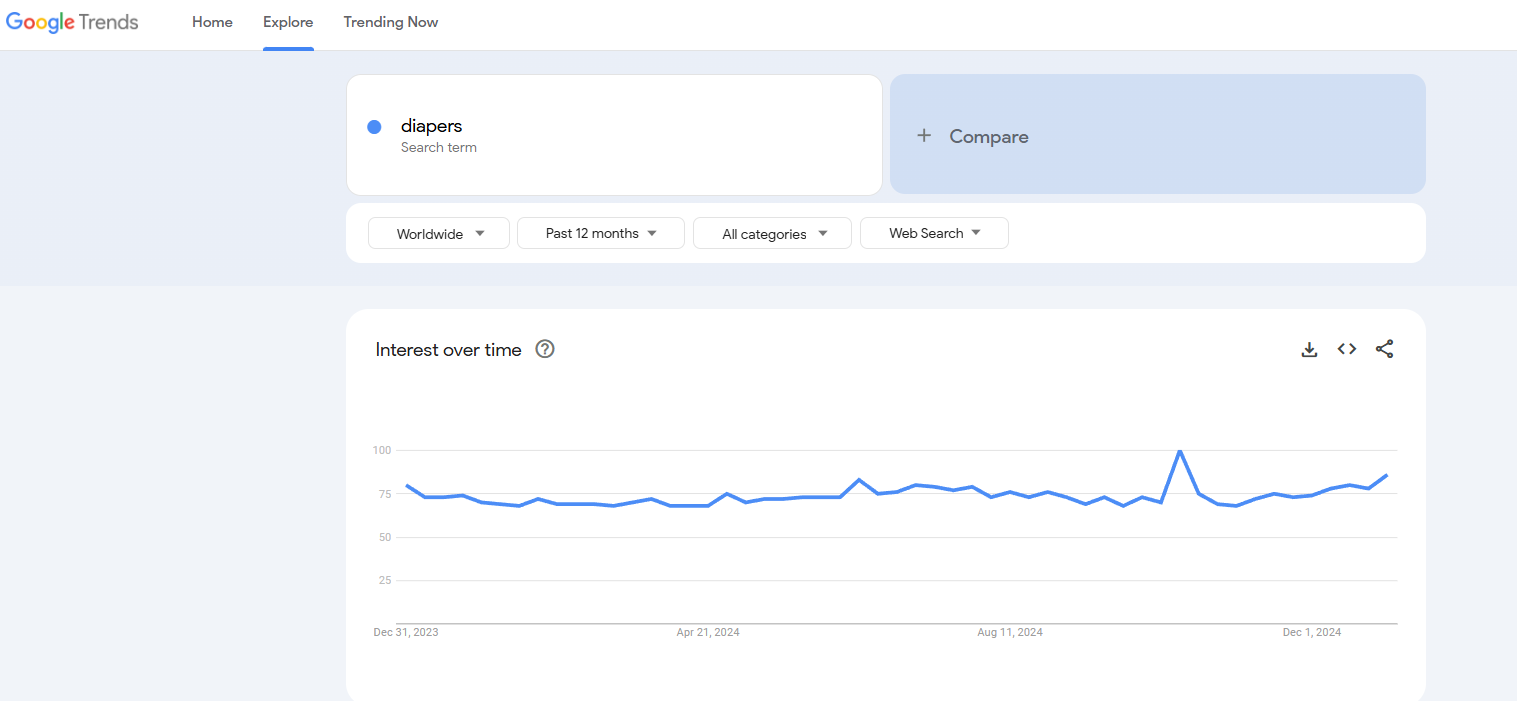The image size is (1517, 701).
Task: Download the chart data as CSV
Action: pyautogui.click(x=1309, y=349)
